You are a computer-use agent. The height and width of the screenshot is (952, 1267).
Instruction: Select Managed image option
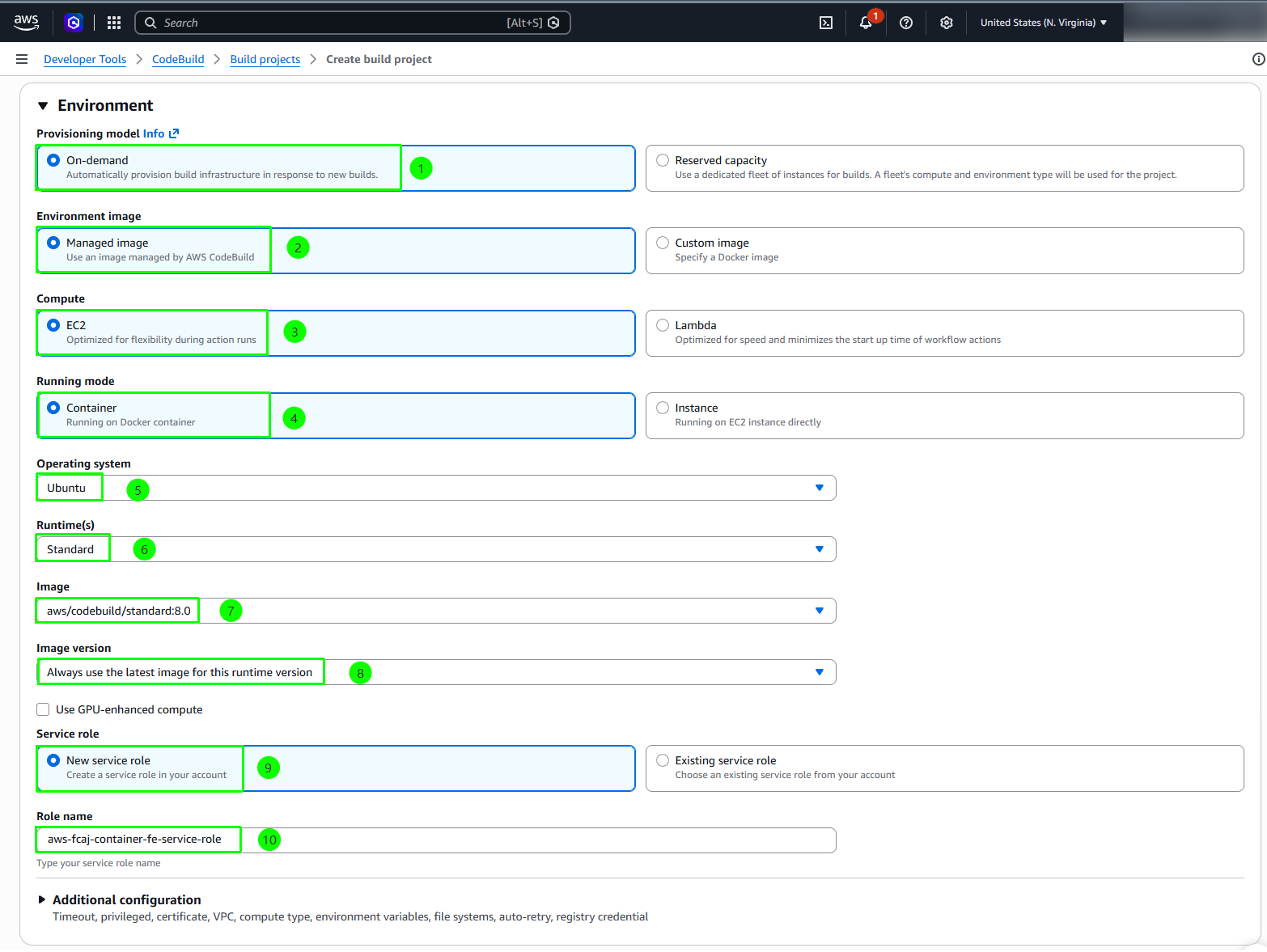tap(336, 251)
